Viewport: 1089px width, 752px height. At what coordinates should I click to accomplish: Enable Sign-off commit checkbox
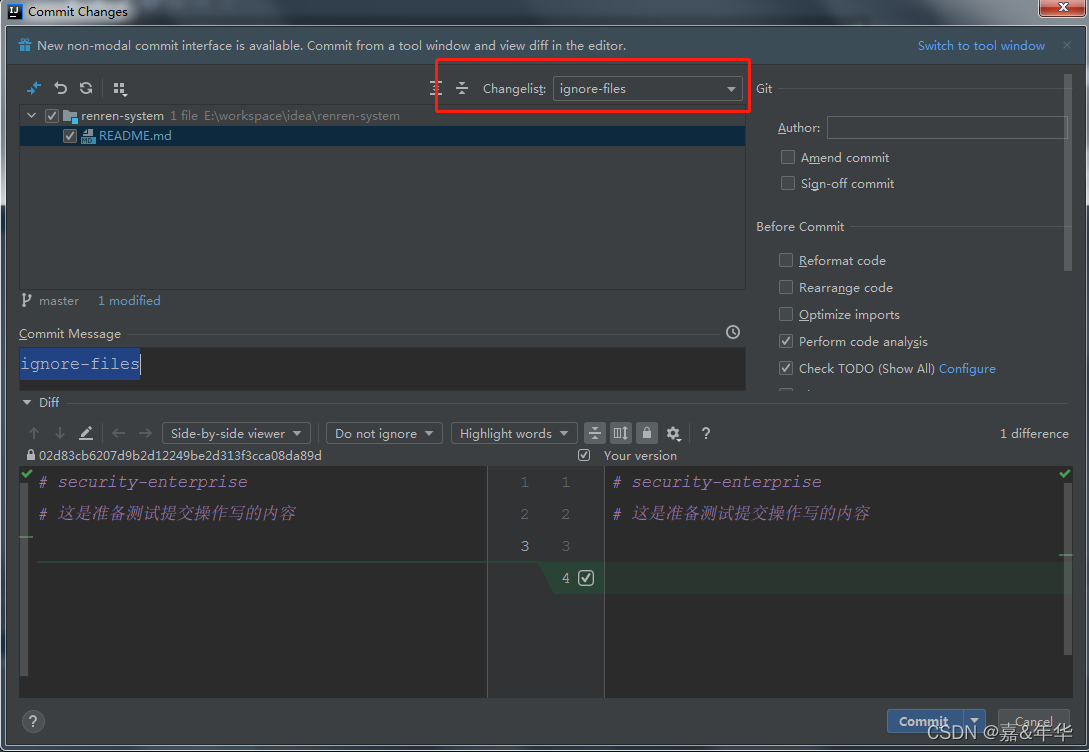(788, 183)
